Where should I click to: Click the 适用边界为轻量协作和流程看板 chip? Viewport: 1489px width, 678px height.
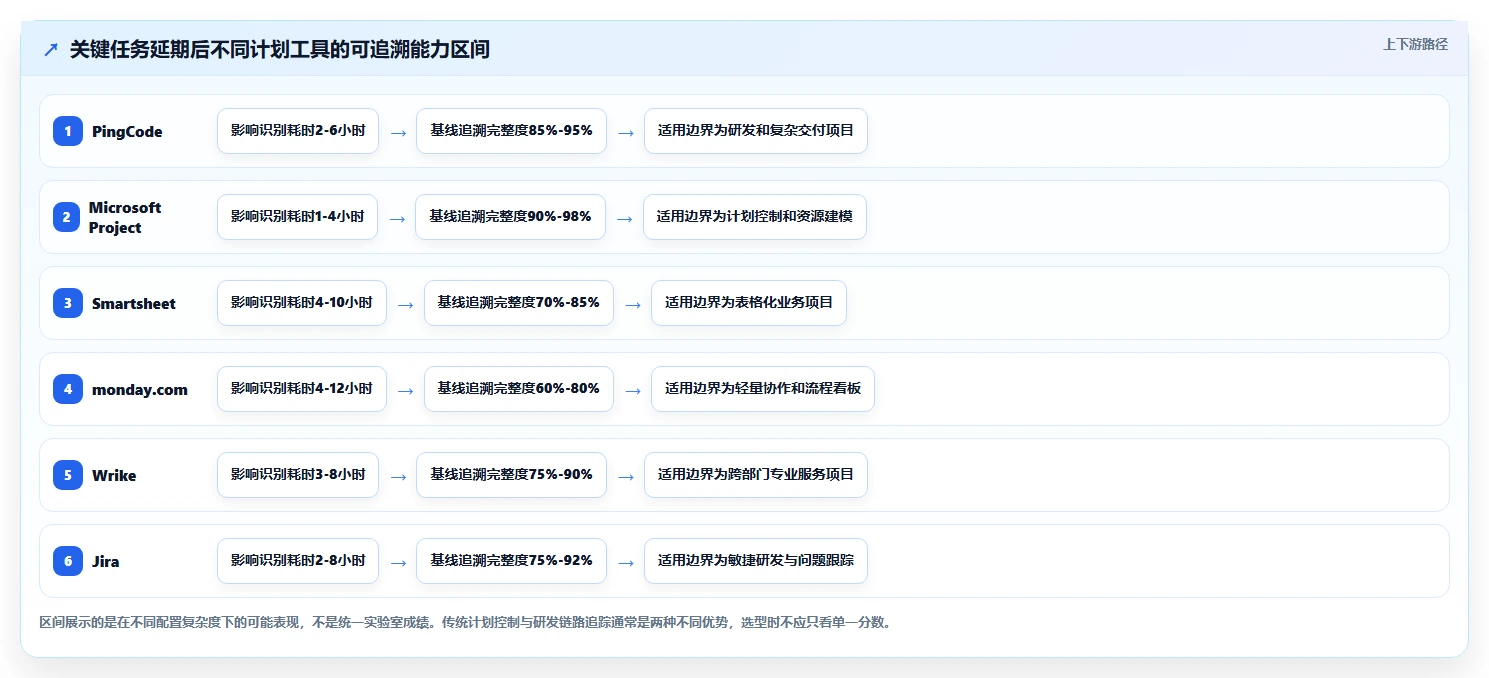click(x=763, y=389)
